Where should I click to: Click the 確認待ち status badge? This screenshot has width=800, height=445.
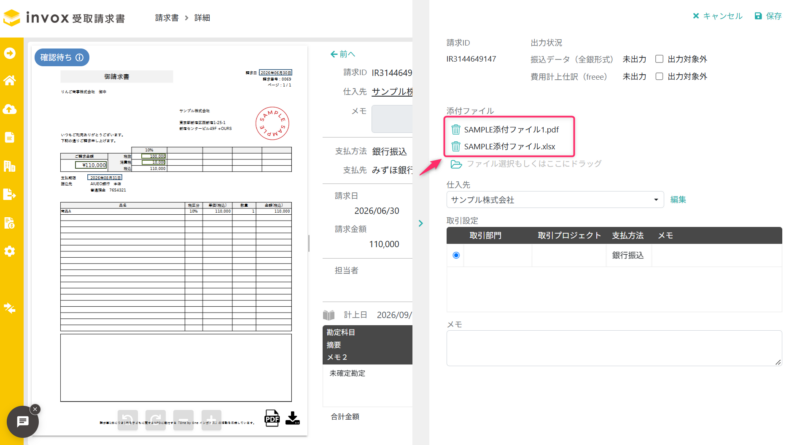click(62, 58)
